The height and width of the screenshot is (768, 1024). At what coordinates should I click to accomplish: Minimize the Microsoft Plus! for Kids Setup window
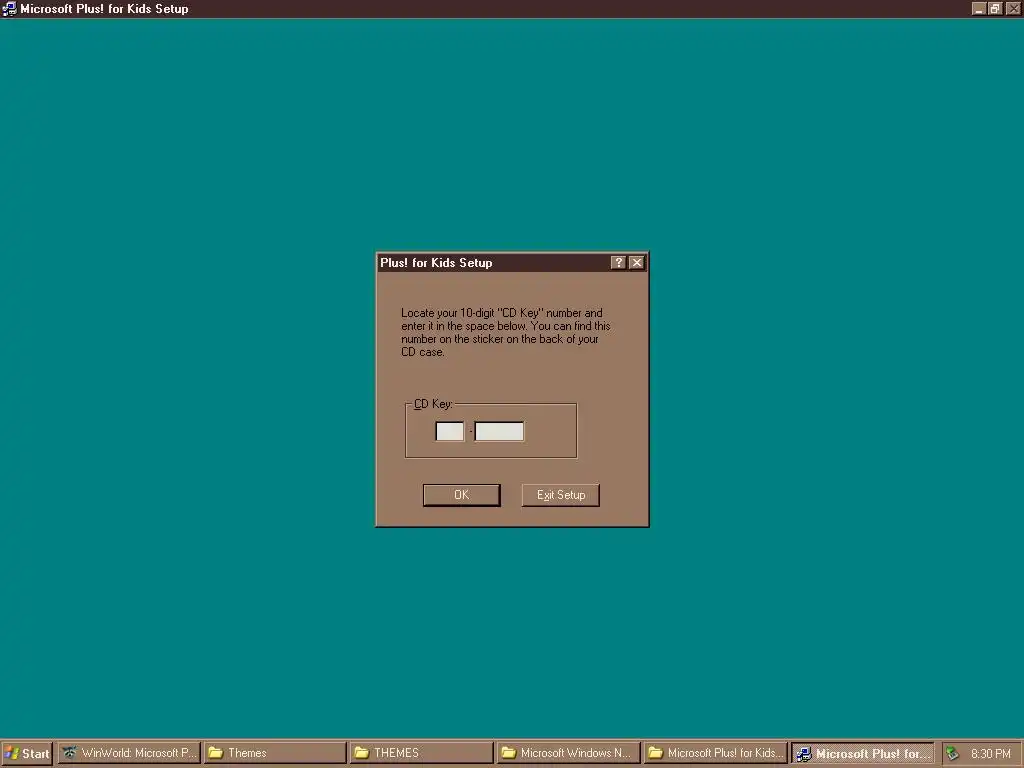click(978, 8)
